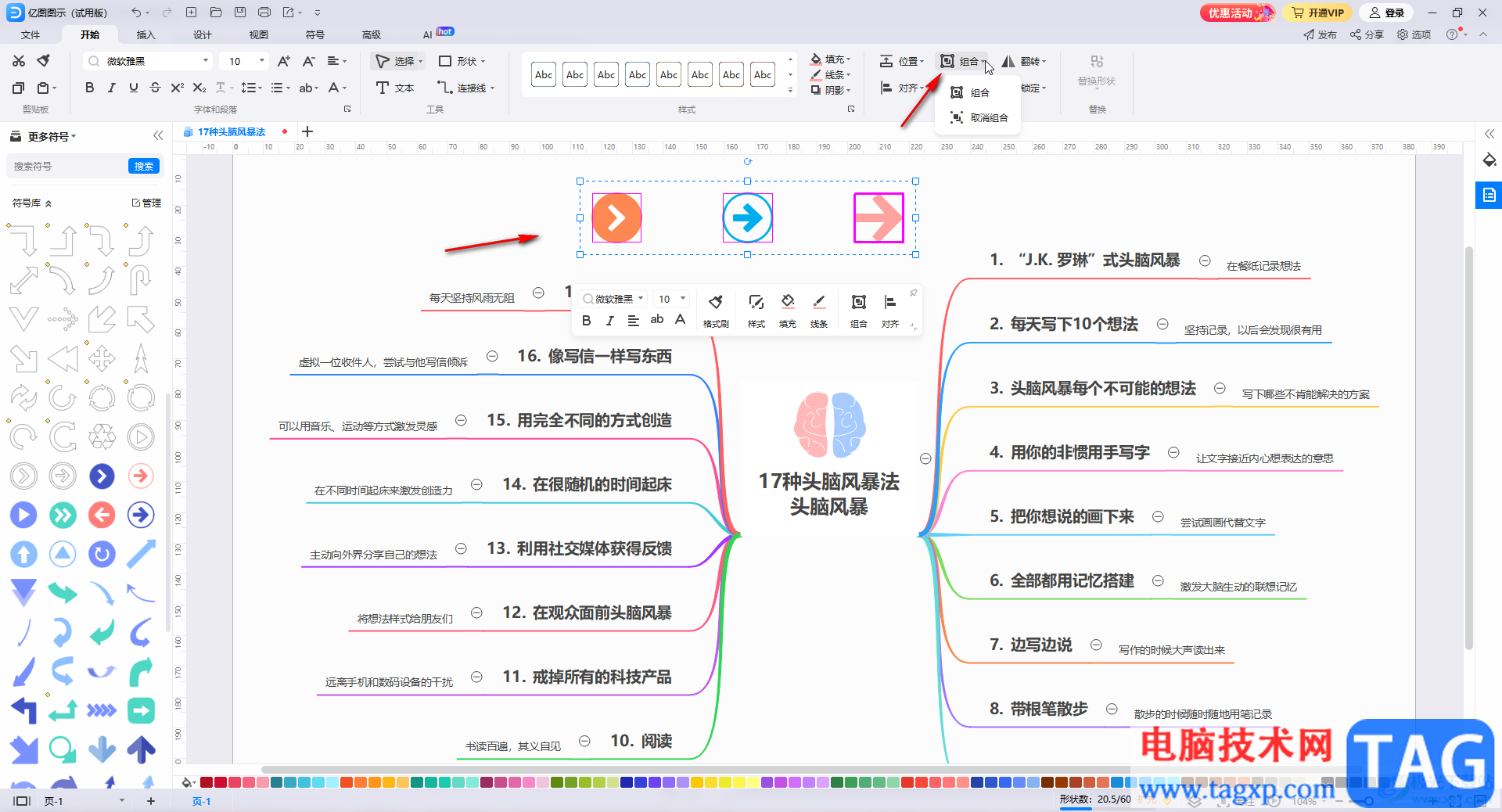Click the 替换形状 replace shape button

[1097, 70]
